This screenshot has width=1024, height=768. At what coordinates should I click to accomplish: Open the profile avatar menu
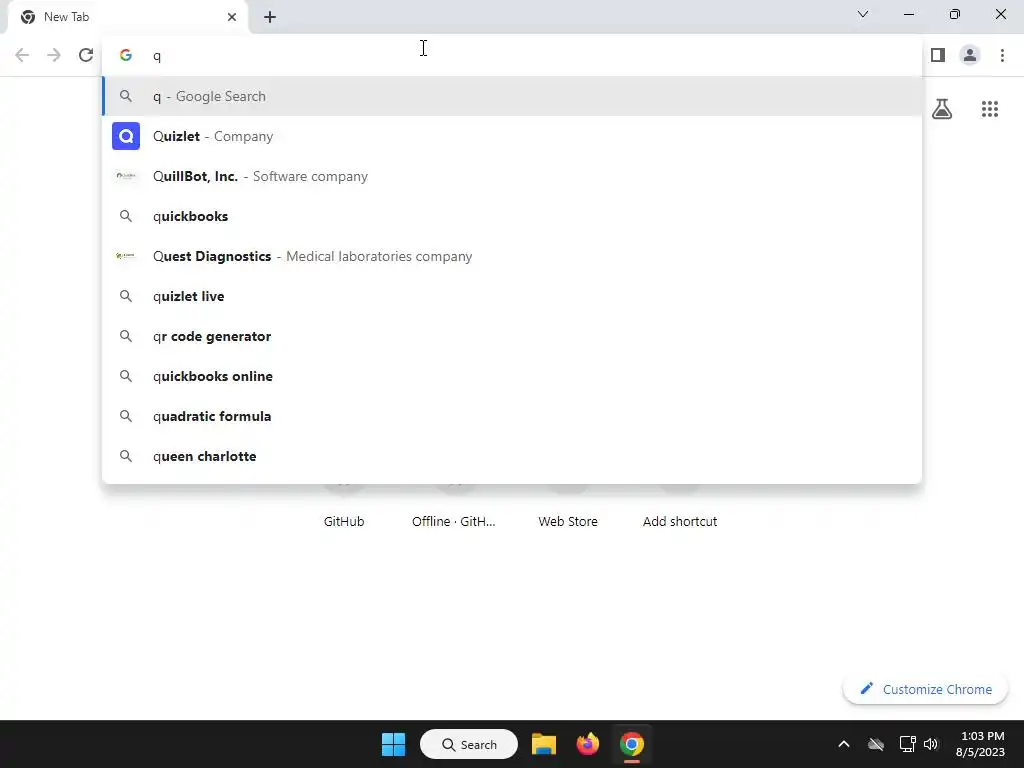click(x=970, y=56)
